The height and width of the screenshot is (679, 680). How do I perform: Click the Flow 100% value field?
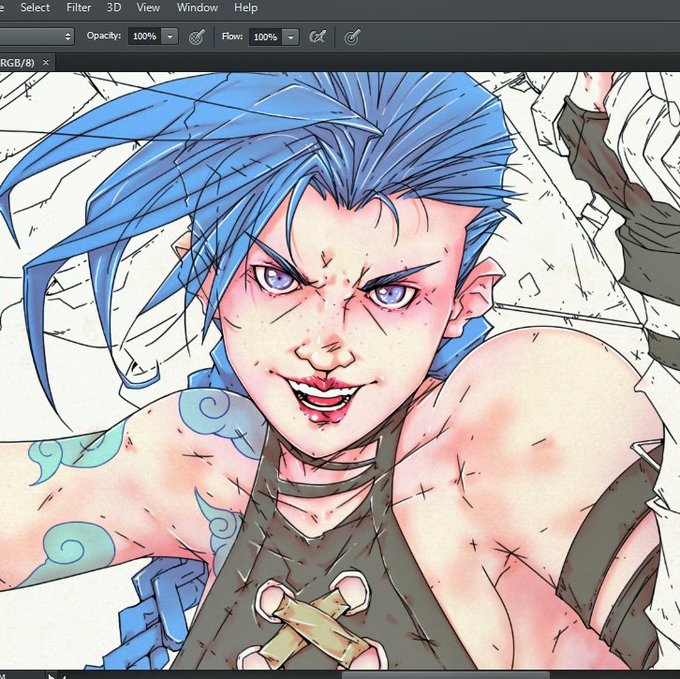point(265,37)
